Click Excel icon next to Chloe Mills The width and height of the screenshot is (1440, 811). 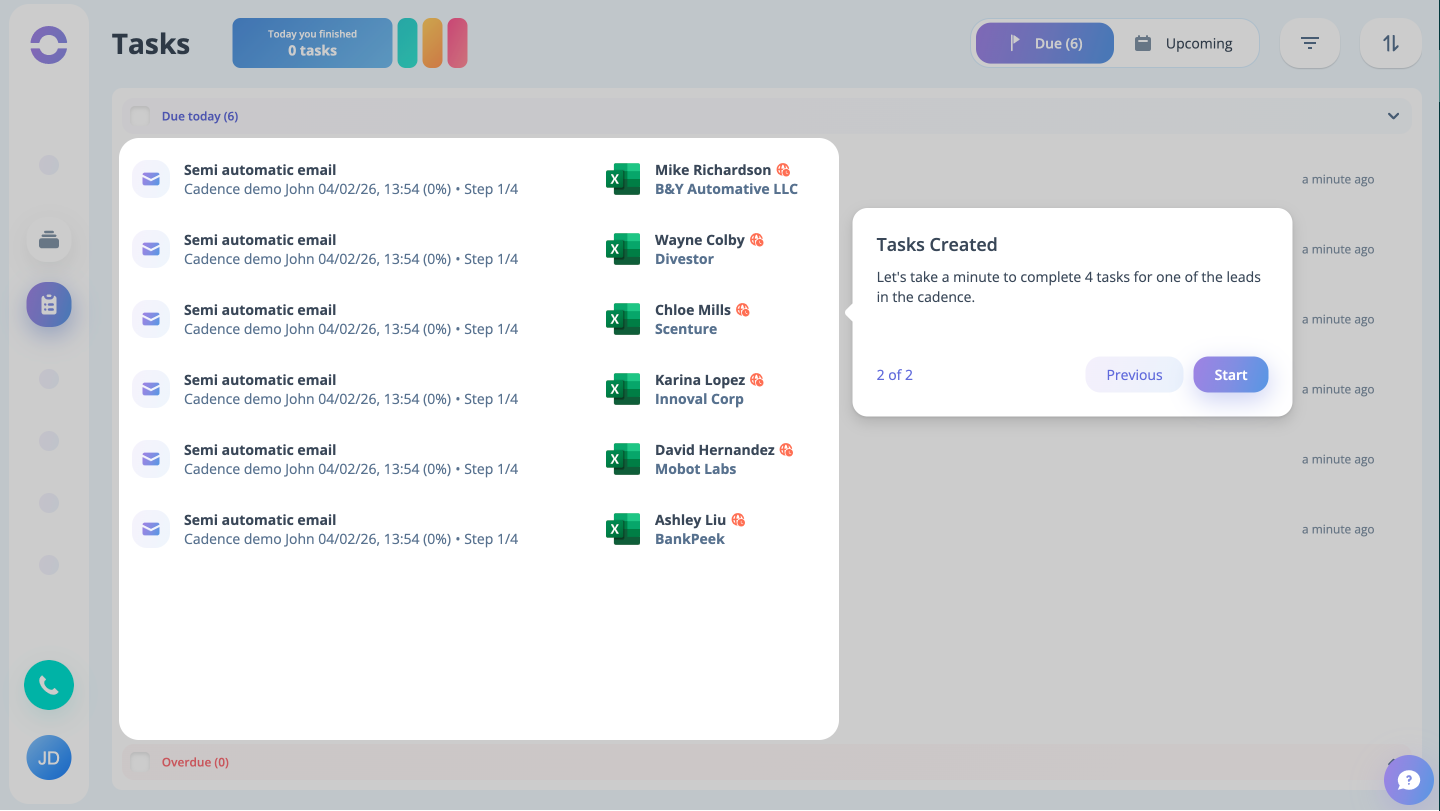(x=622, y=319)
